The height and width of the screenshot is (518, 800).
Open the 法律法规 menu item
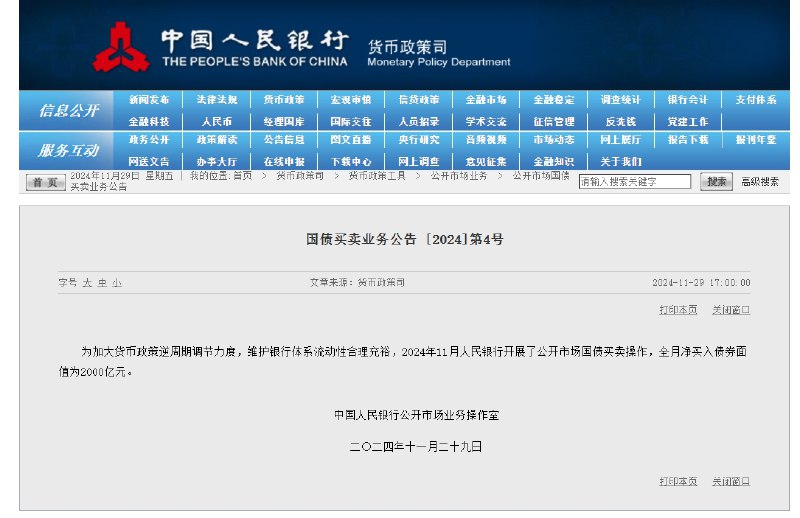(x=217, y=100)
